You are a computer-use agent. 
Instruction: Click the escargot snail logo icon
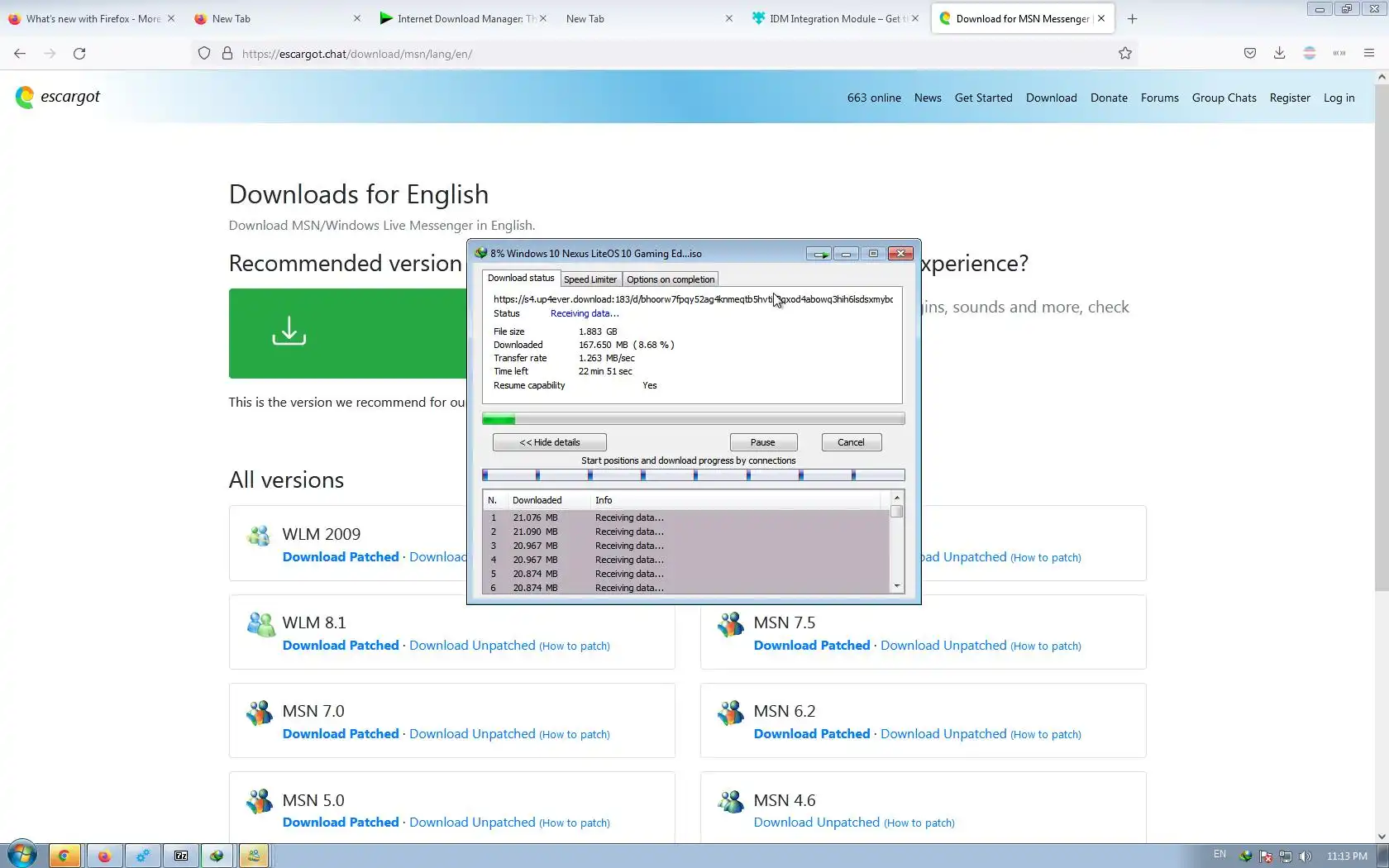coord(25,98)
